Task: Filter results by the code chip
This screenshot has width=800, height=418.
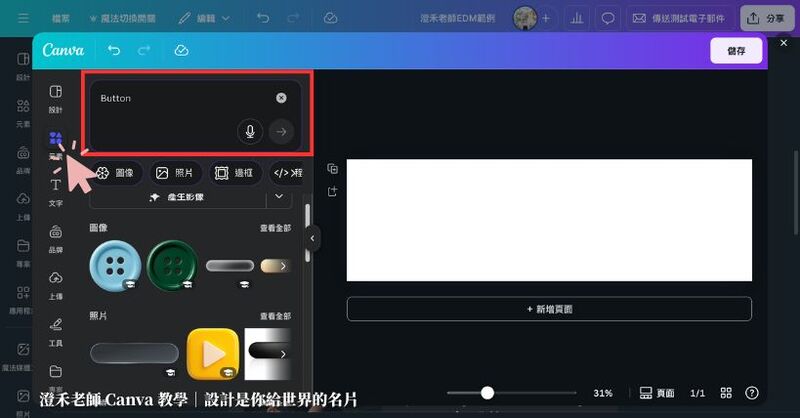Action: pyautogui.click(x=287, y=173)
